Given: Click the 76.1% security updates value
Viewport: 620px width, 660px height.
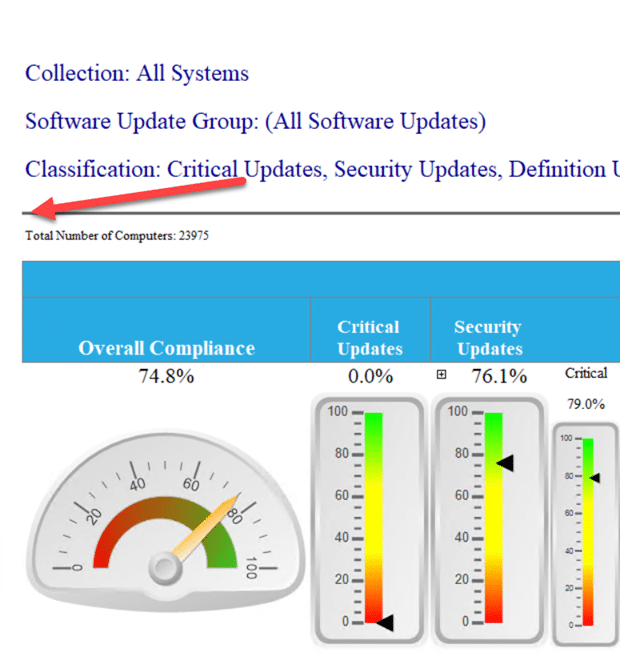Looking at the screenshot, I should 499,377.
